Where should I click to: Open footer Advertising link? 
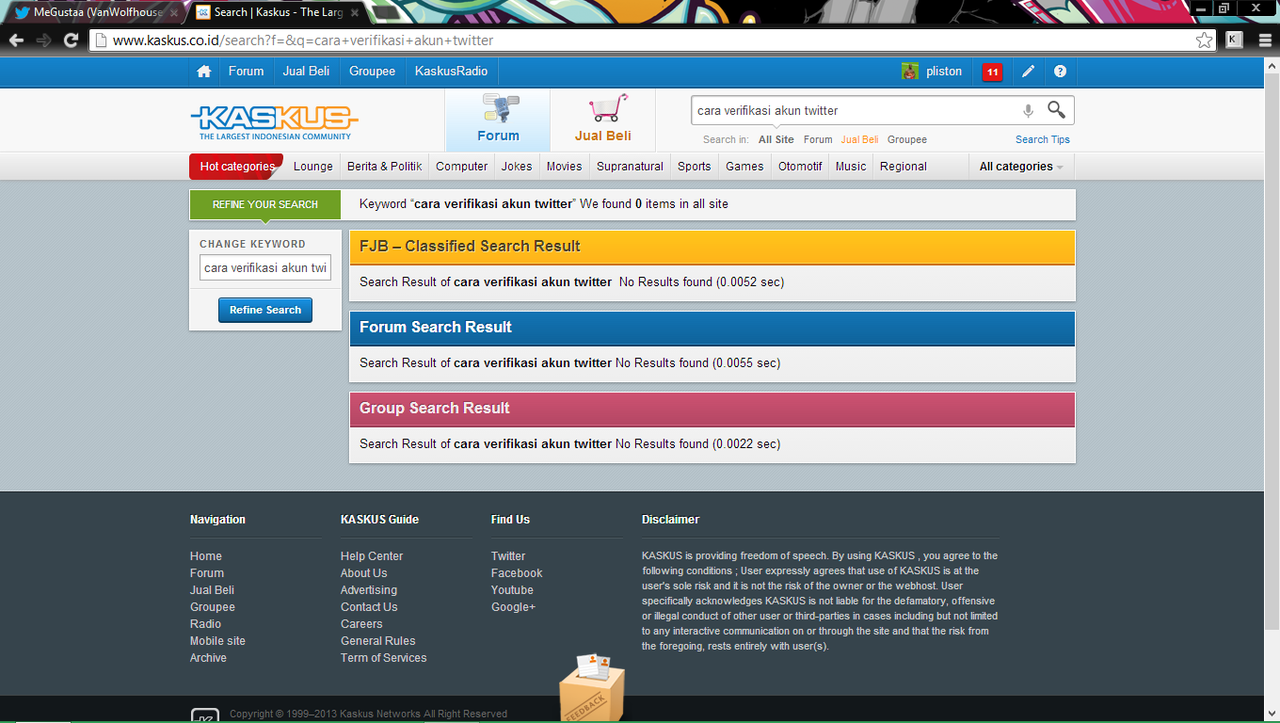point(369,590)
